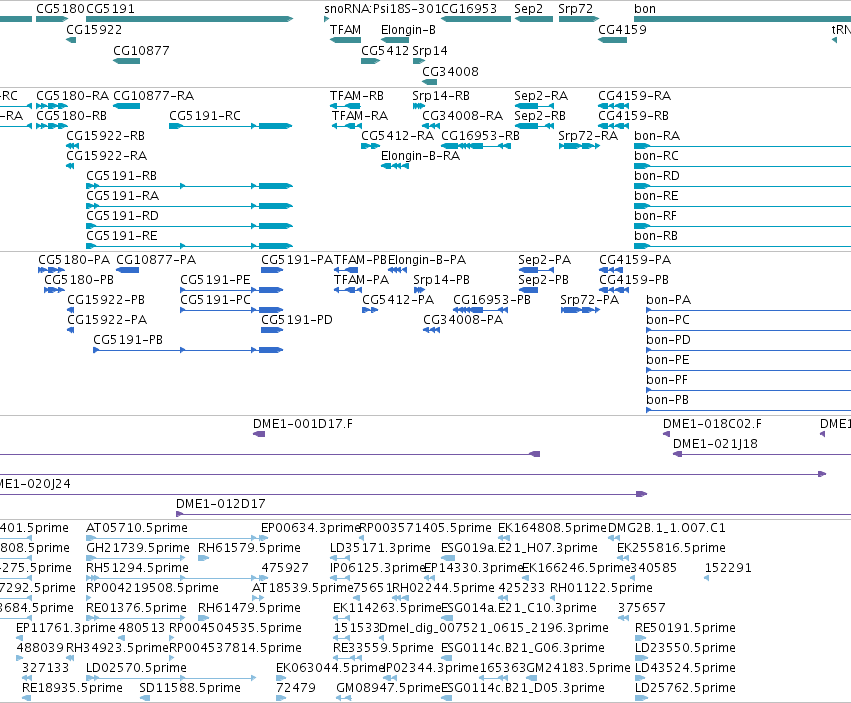Click protein CG5191-PE label
851x703 pixels.
[215, 280]
